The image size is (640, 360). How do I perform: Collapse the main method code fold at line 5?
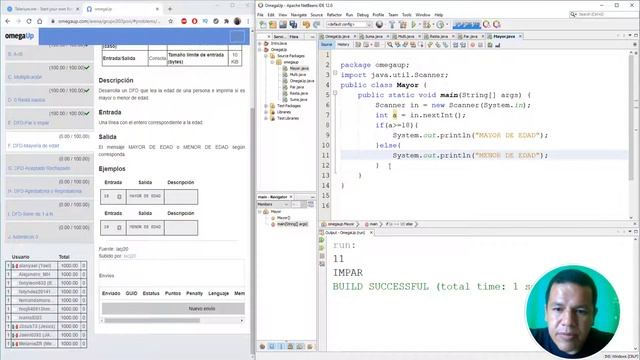(x=335, y=93)
